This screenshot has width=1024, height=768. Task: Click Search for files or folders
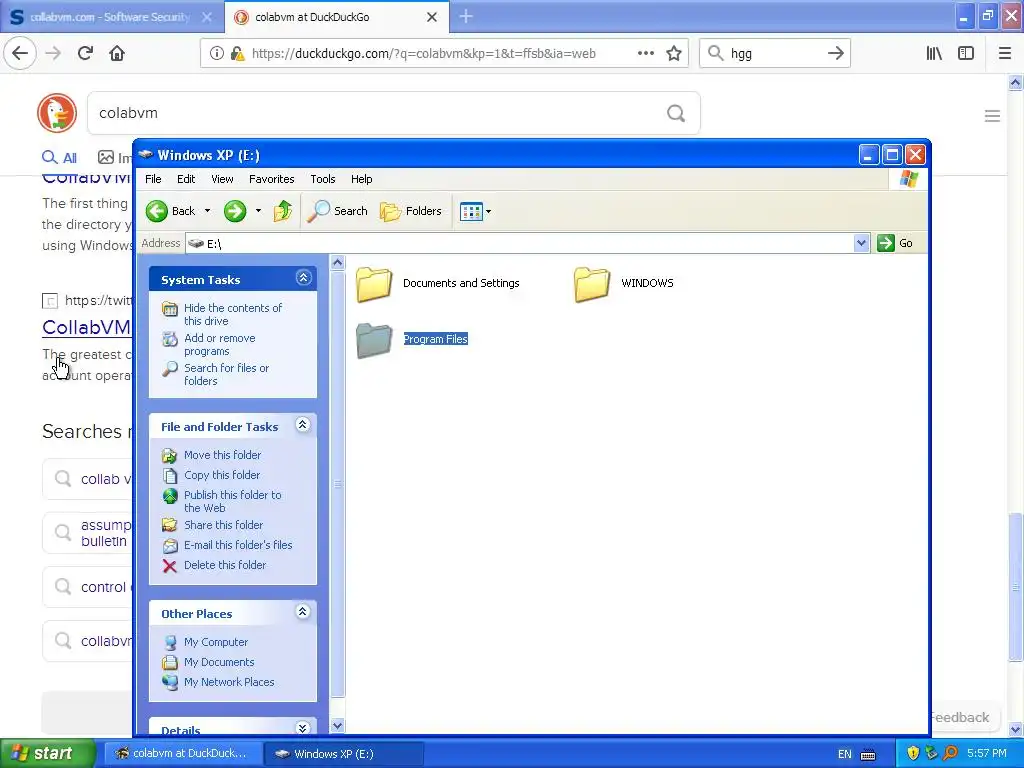point(226,374)
